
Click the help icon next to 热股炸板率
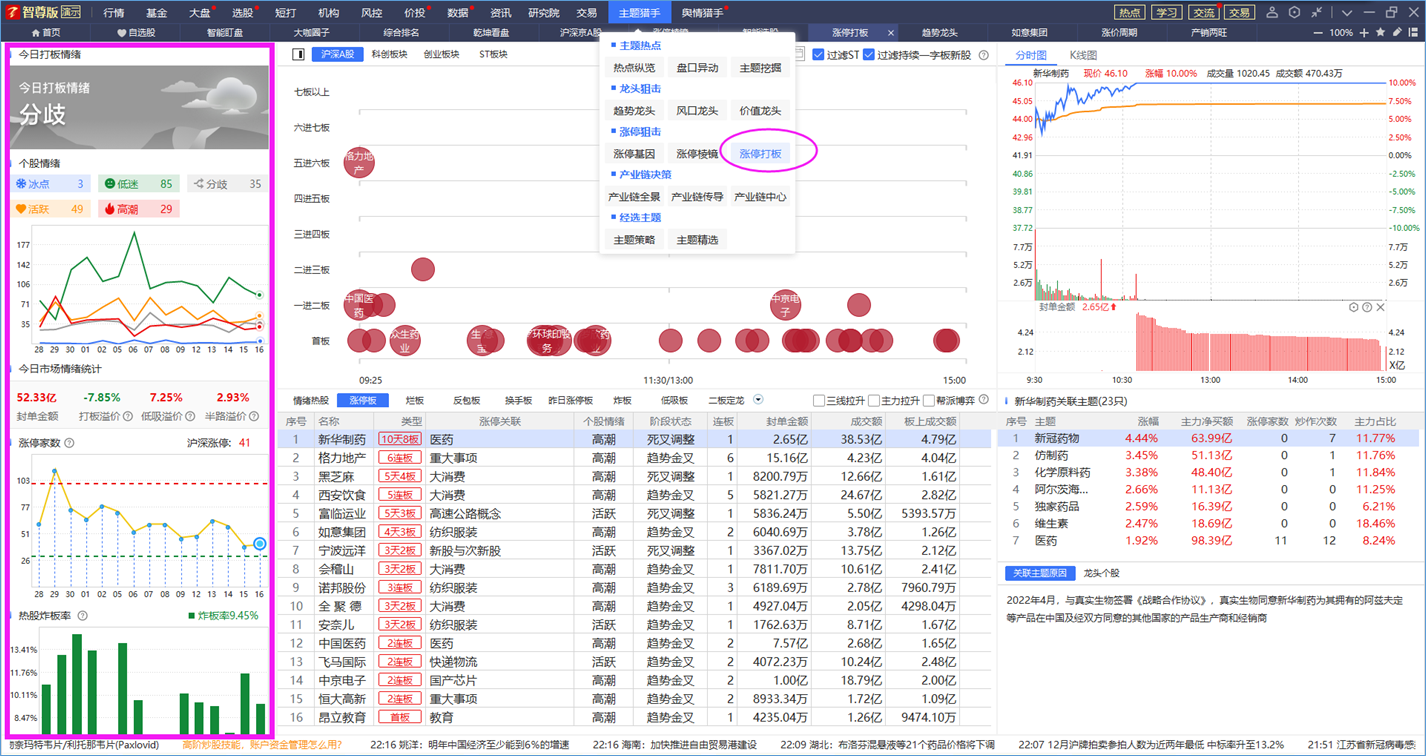pos(83,616)
